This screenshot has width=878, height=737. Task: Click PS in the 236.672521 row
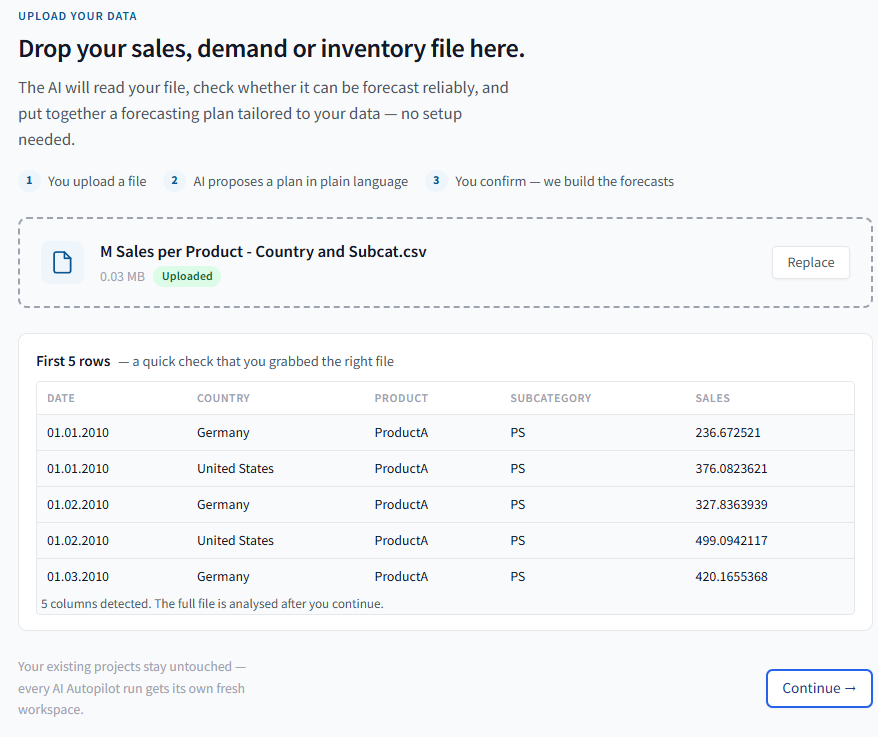tap(517, 433)
